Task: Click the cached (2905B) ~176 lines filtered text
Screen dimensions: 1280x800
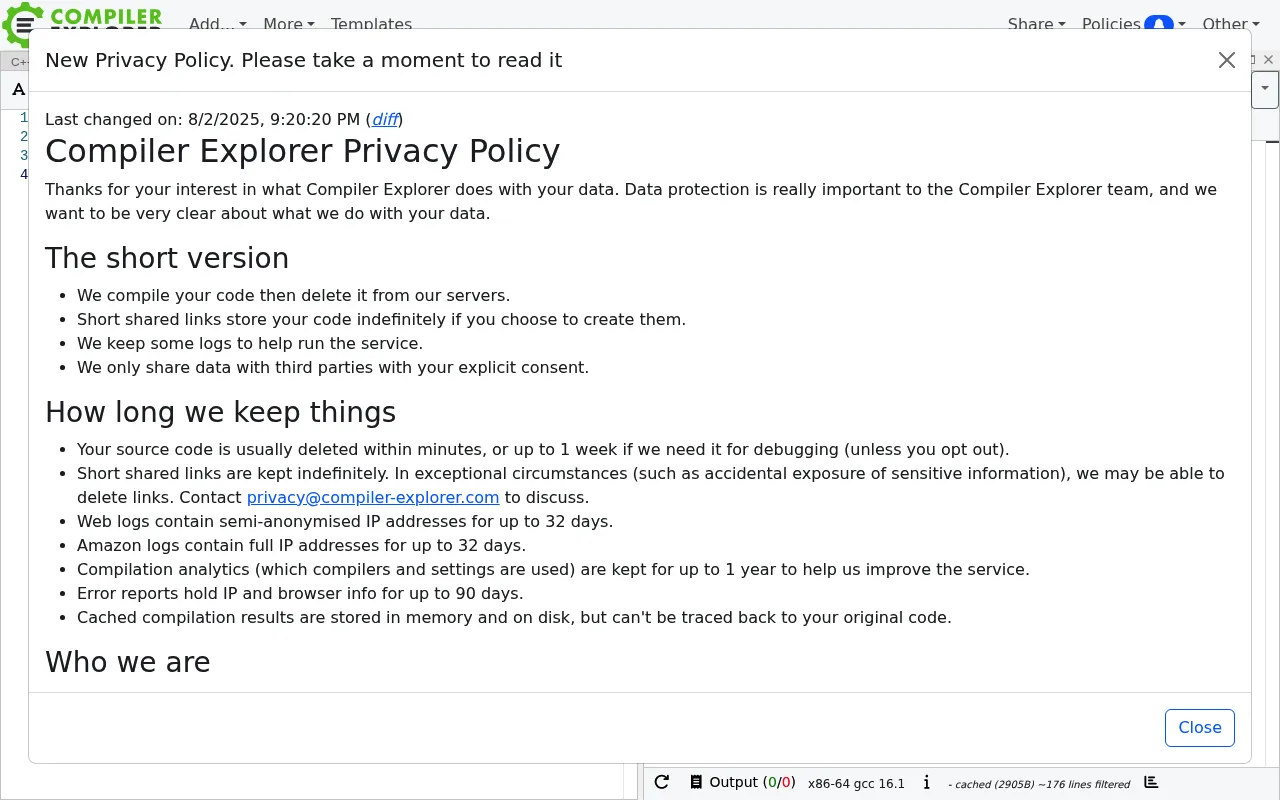Action: point(1039,784)
